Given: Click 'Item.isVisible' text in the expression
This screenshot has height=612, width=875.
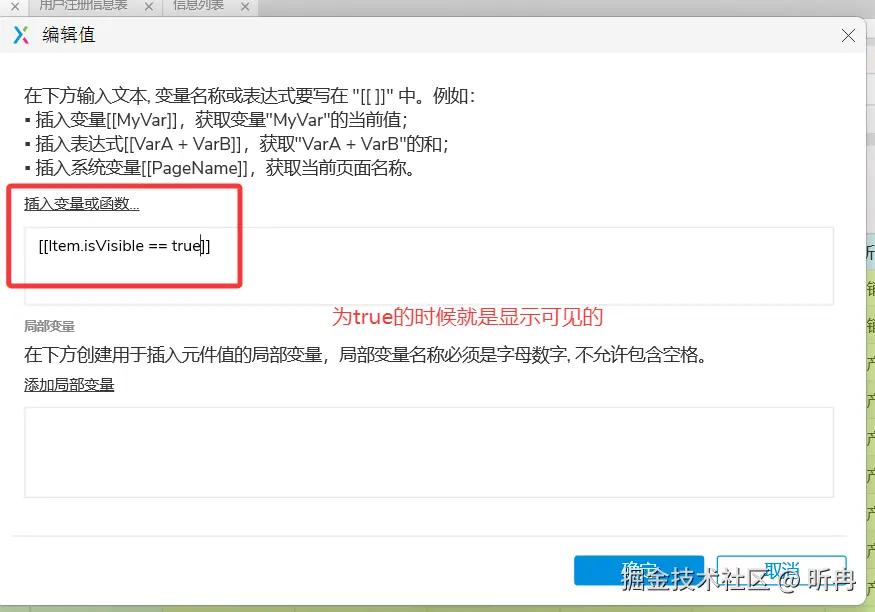Looking at the screenshot, I should pos(95,246).
